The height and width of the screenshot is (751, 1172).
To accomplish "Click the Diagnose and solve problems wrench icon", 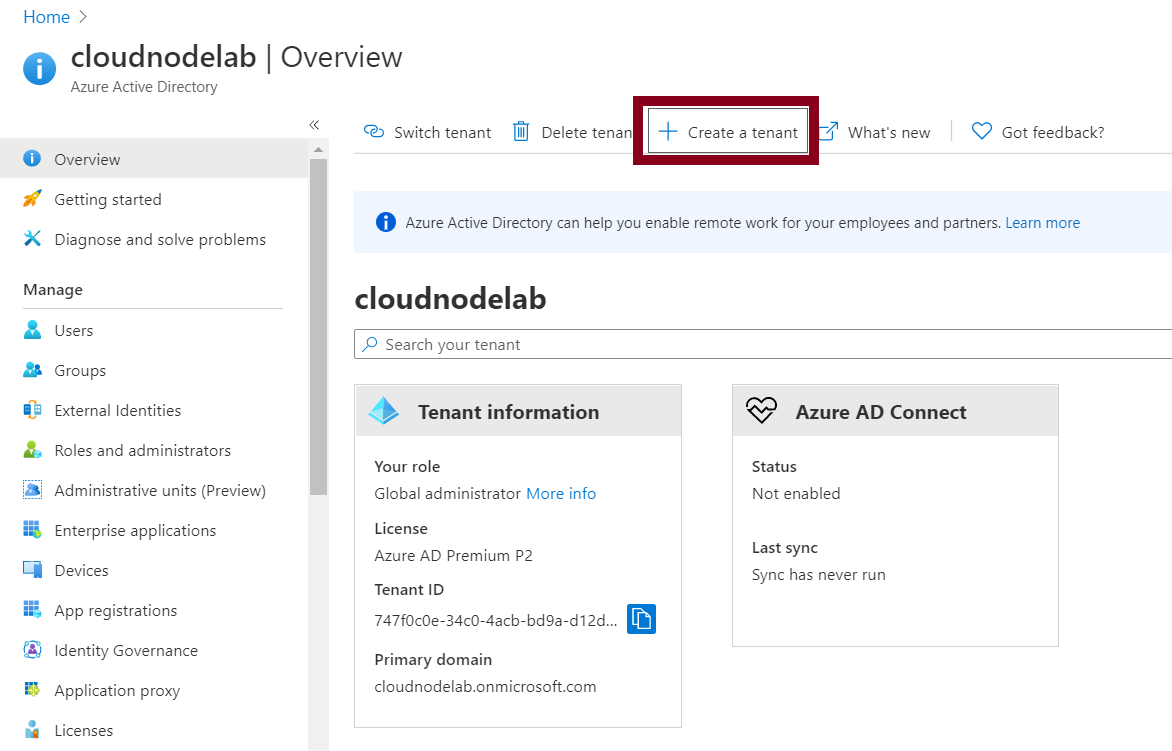I will (x=32, y=238).
